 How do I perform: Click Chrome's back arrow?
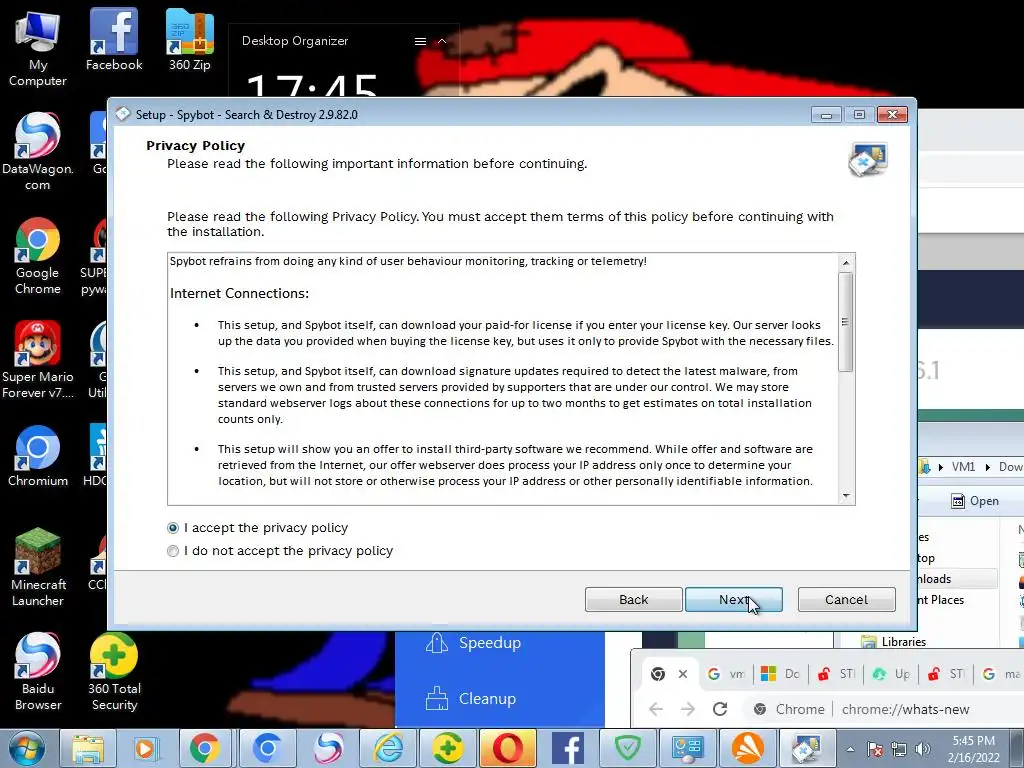tap(656, 709)
